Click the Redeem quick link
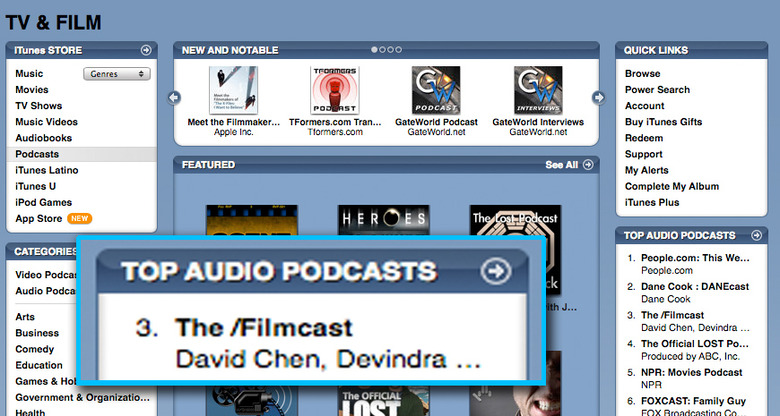Viewport: 780px width, 416px height. [x=644, y=138]
